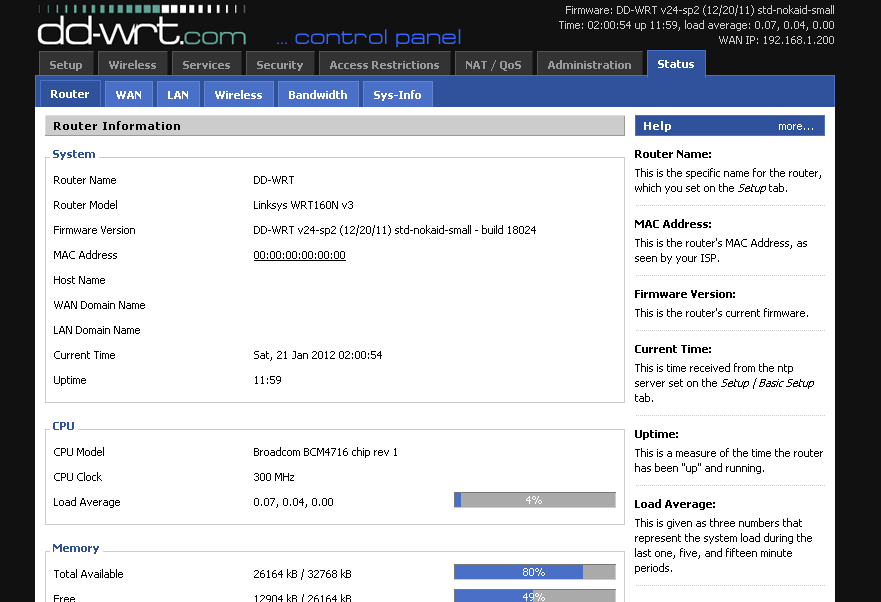
Task: Open the Setup tab
Action: 66,65
